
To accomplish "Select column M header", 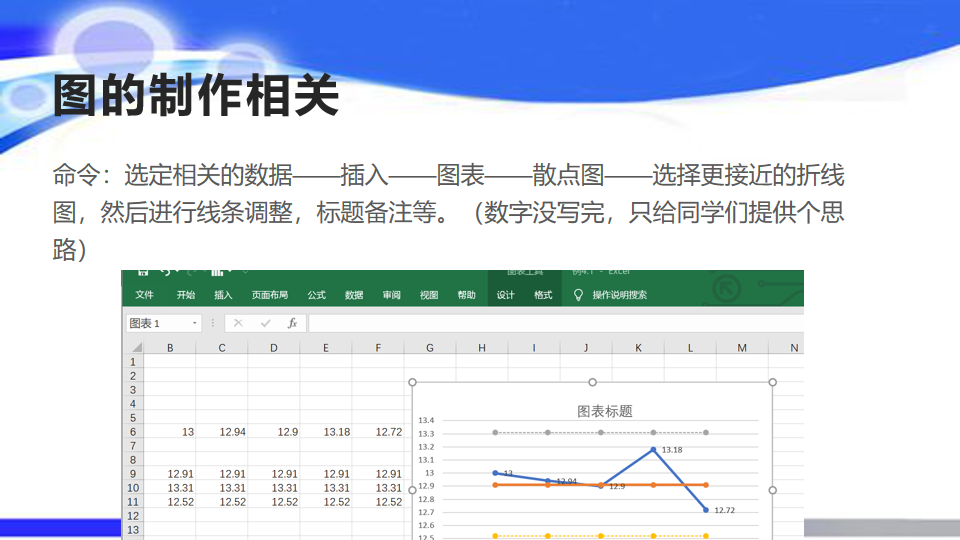I will pyautogui.click(x=742, y=348).
